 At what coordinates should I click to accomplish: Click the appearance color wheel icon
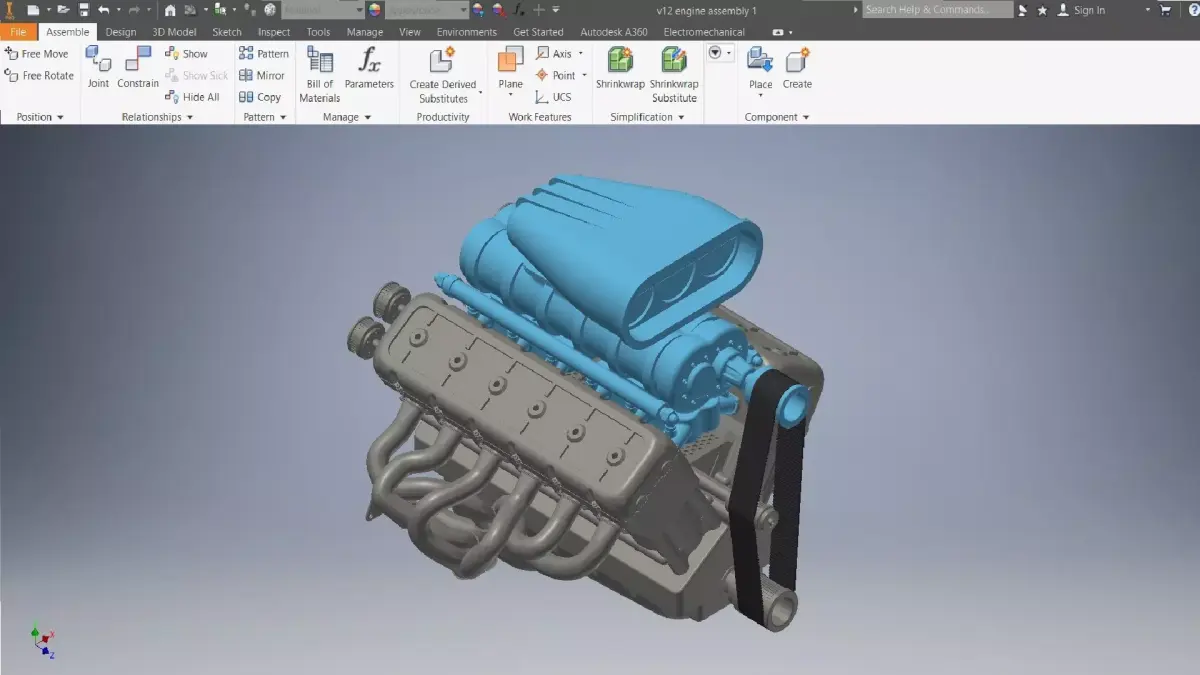[x=374, y=10]
